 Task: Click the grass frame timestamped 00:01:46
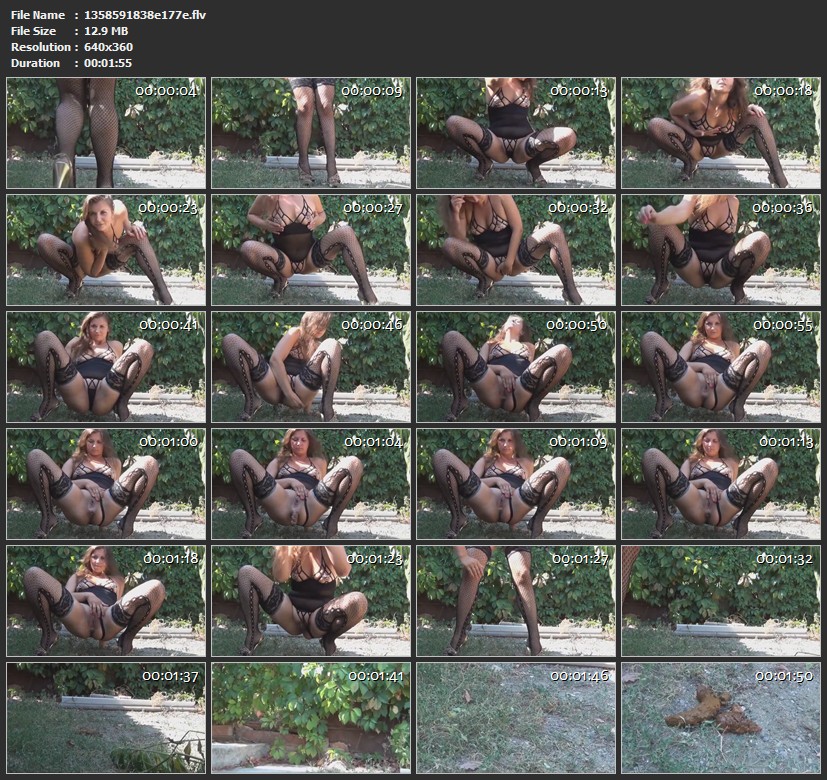(x=515, y=717)
